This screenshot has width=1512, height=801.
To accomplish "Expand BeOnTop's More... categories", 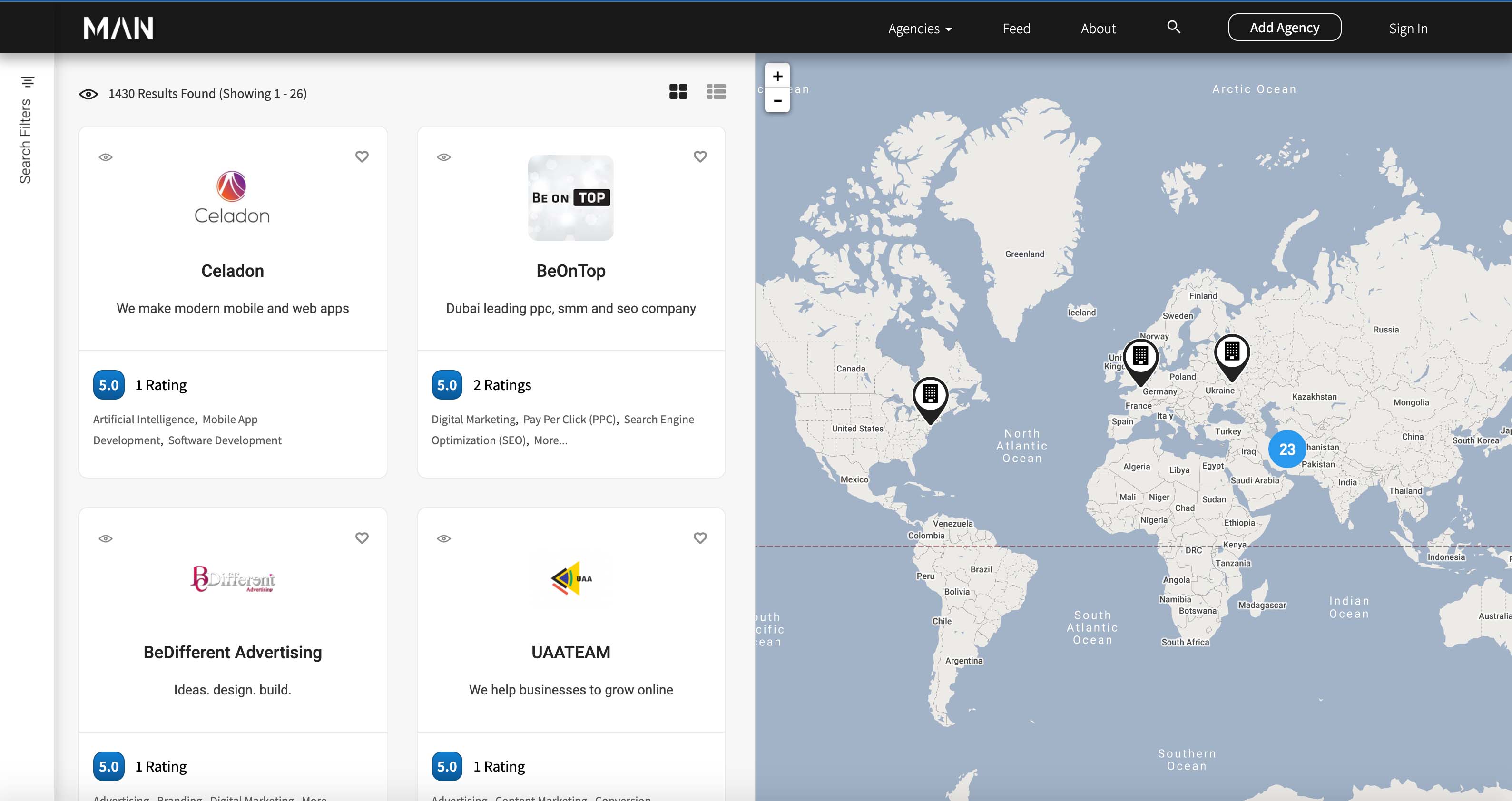I will tap(550, 440).
